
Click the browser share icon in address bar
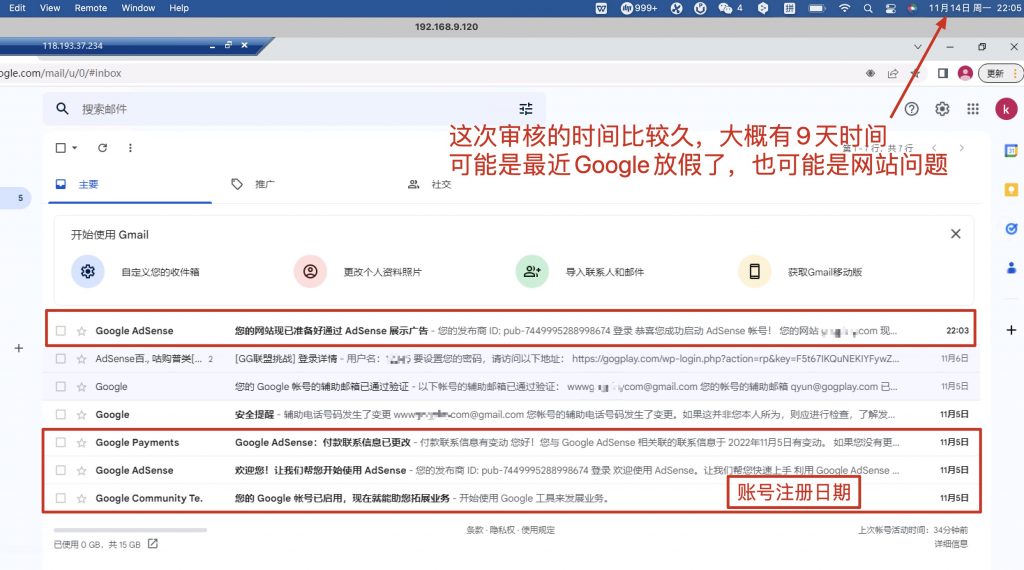tap(893, 73)
